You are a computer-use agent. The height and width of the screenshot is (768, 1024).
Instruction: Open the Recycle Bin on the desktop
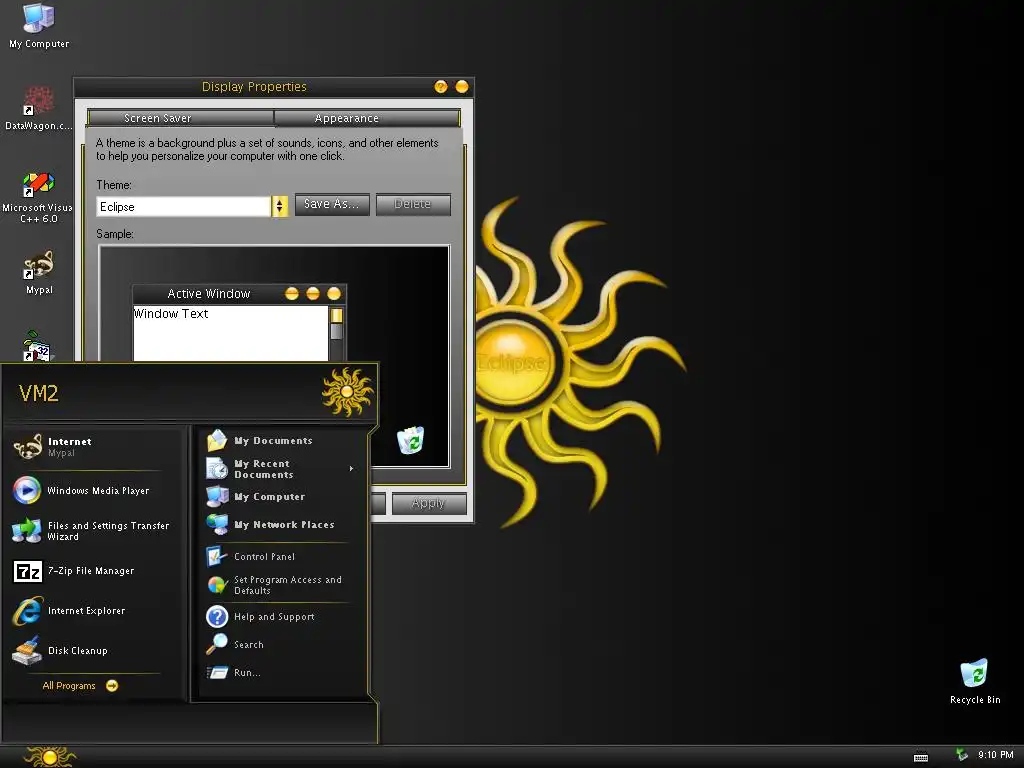click(974, 681)
